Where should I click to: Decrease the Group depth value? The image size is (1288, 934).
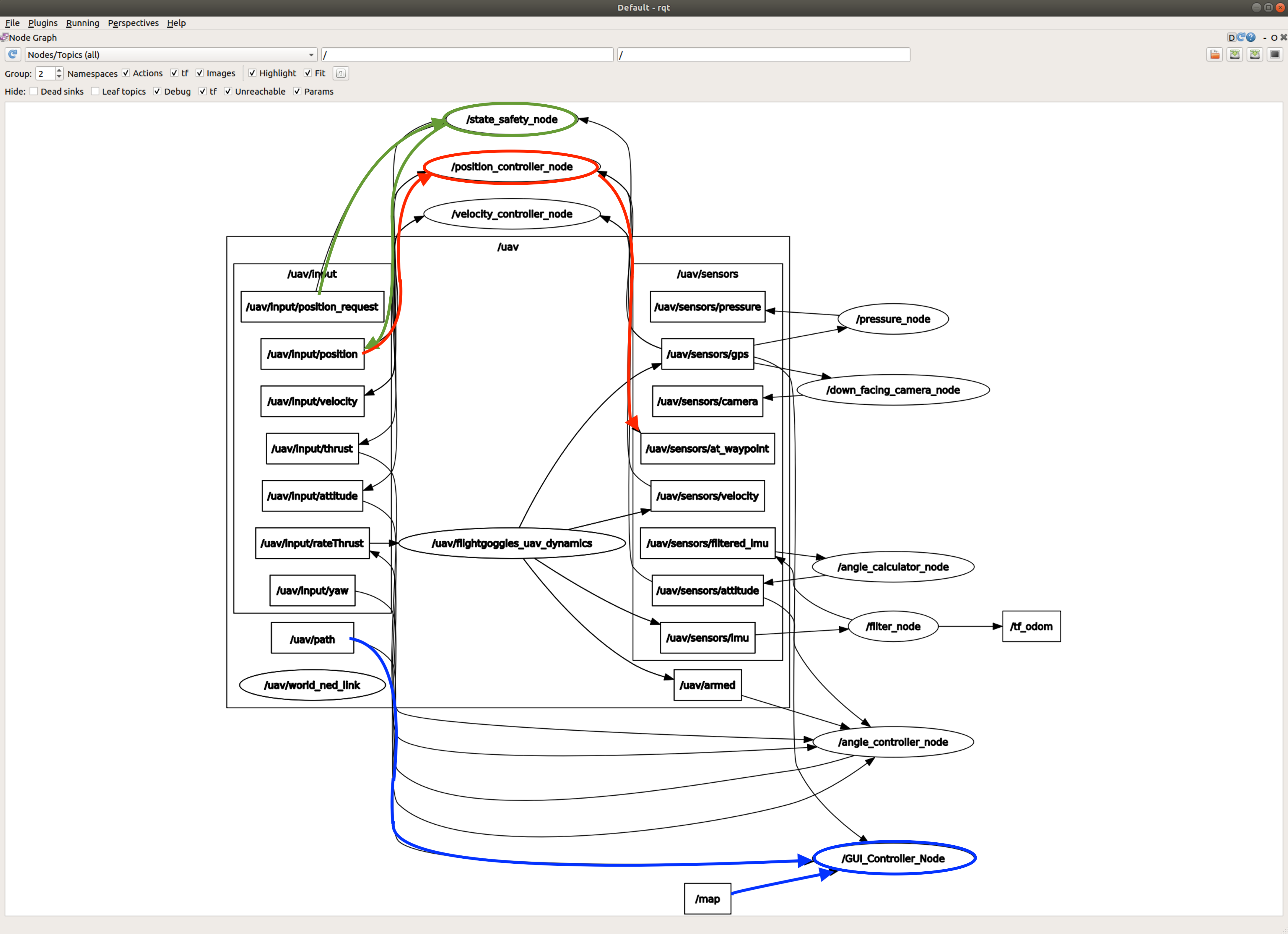[59, 76]
